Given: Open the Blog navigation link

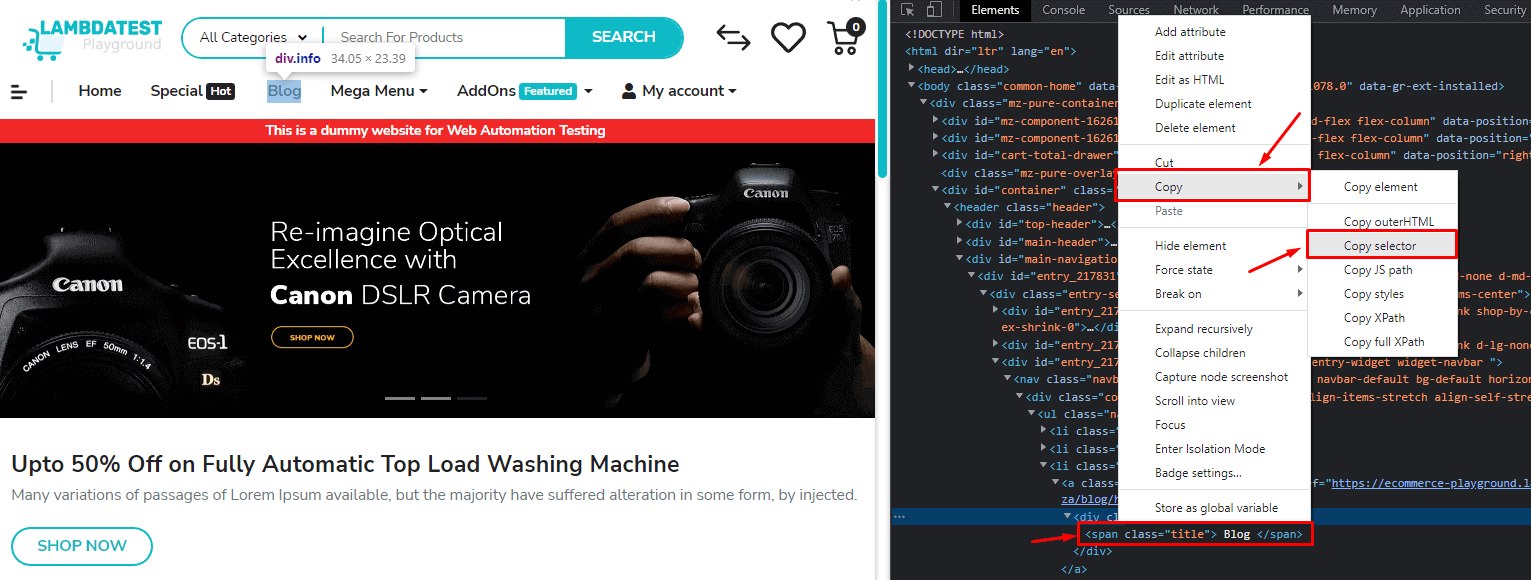Looking at the screenshot, I should click(x=284, y=90).
